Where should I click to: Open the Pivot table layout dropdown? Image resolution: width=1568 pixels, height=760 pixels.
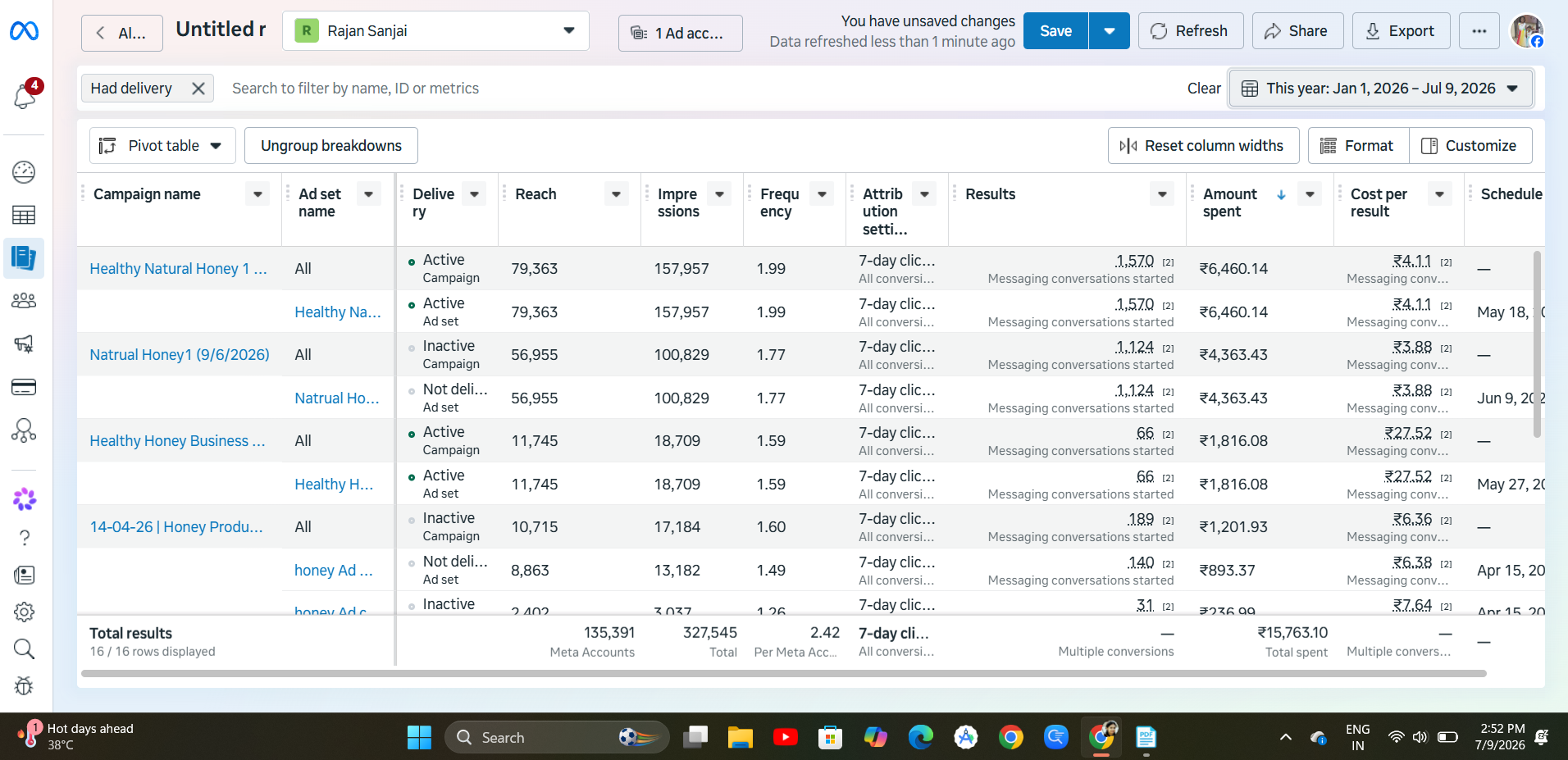pyautogui.click(x=162, y=145)
